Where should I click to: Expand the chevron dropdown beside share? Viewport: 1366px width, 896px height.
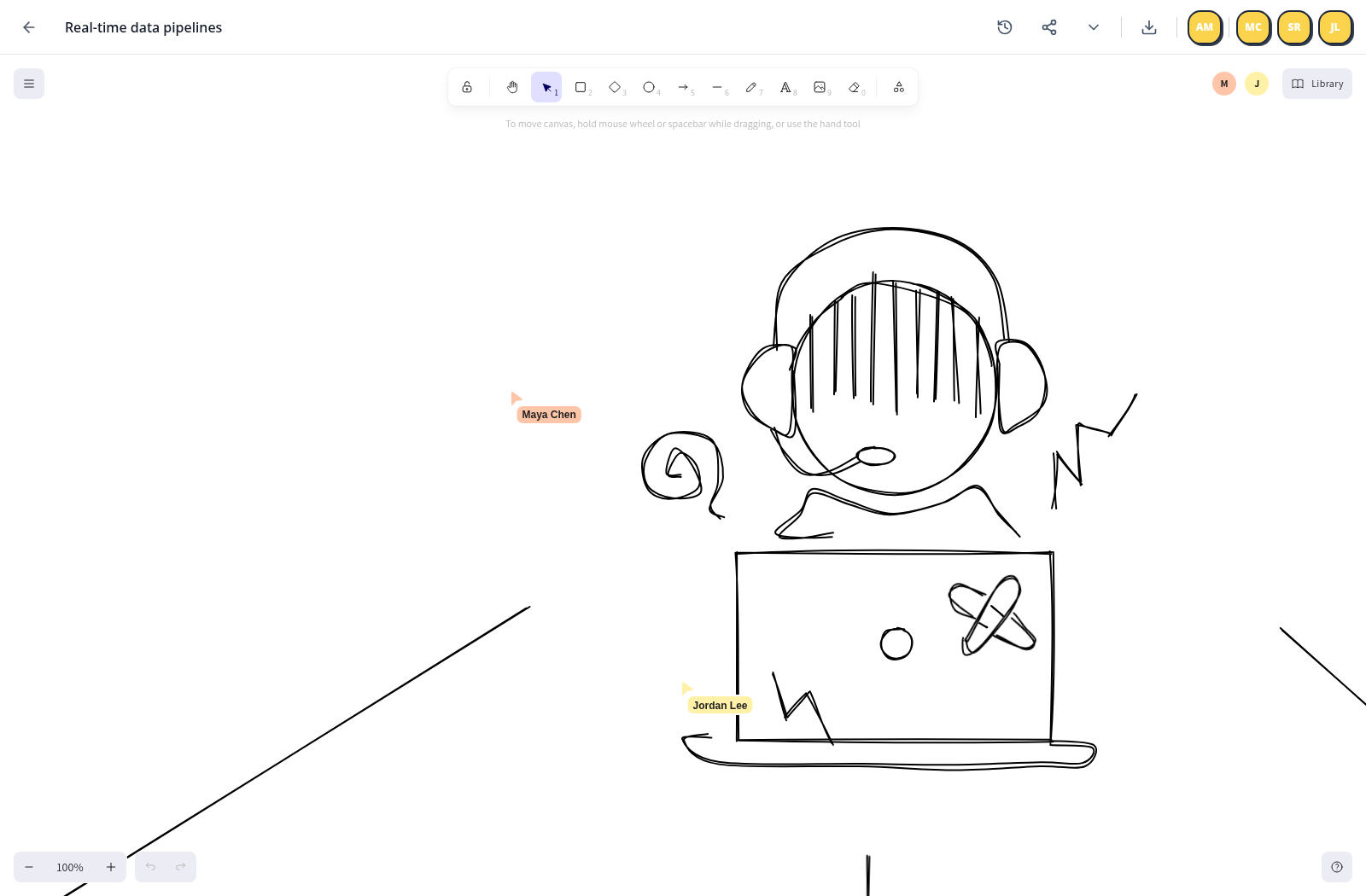(1094, 27)
